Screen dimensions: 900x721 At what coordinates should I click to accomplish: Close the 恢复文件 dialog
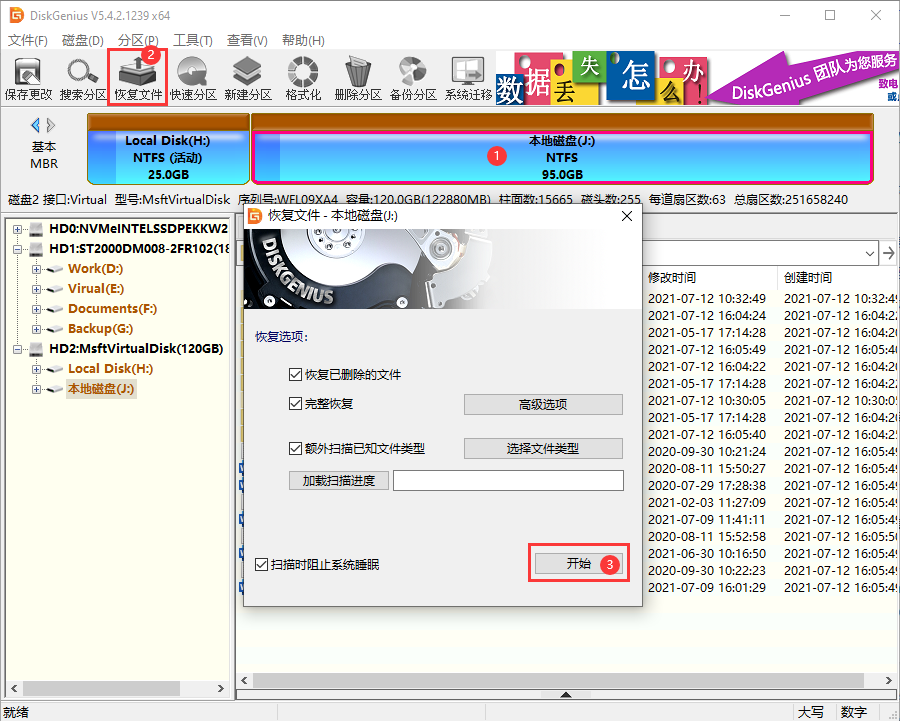[627, 216]
